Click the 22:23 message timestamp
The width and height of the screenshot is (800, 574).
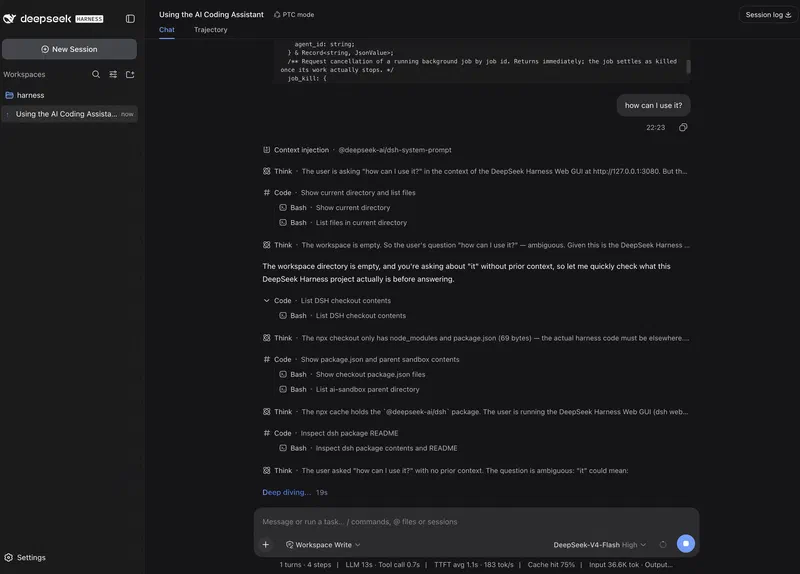tap(656, 128)
